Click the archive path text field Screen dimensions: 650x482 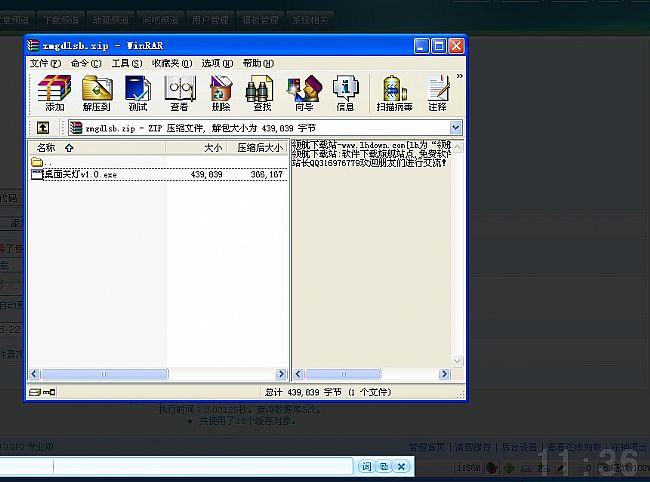[x=259, y=128]
